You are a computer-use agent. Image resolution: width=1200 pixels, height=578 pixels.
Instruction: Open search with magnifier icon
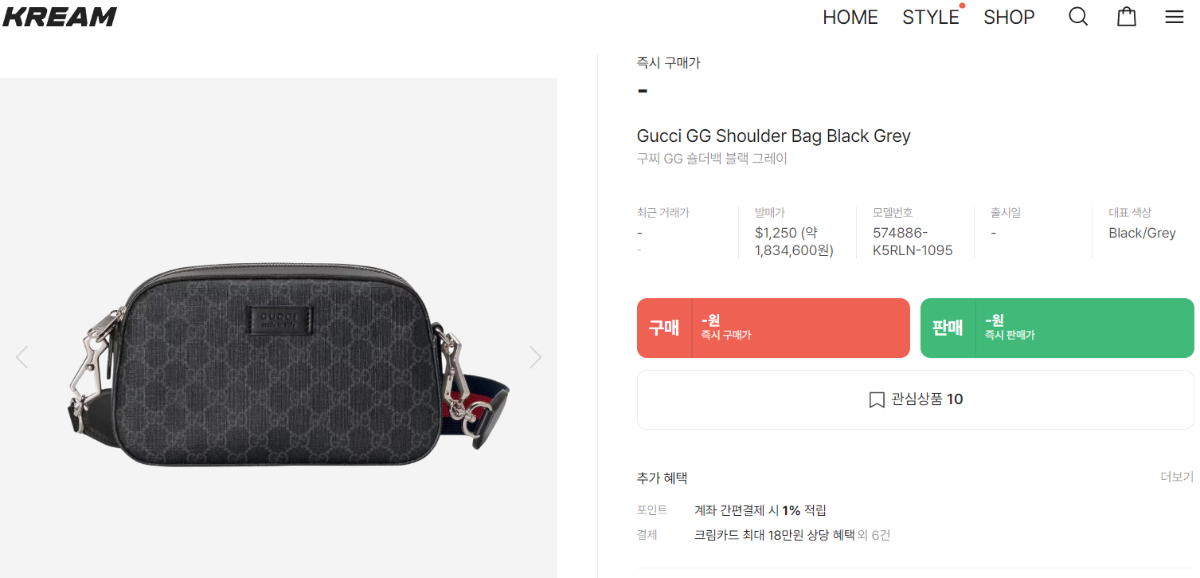(1078, 17)
